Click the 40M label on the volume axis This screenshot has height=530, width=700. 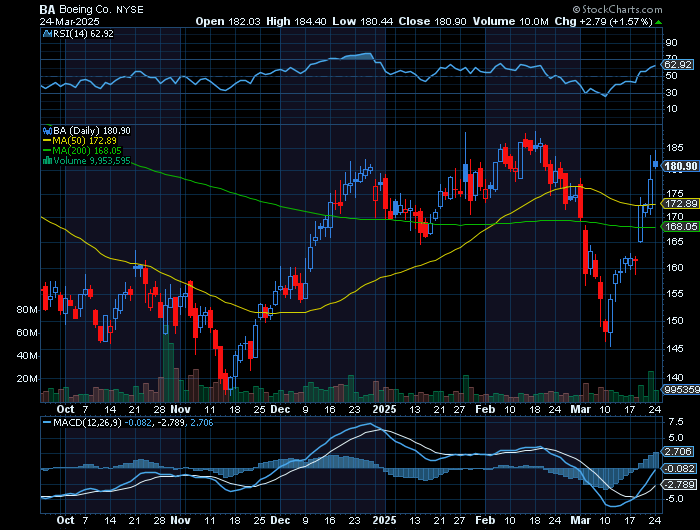pos(27,356)
